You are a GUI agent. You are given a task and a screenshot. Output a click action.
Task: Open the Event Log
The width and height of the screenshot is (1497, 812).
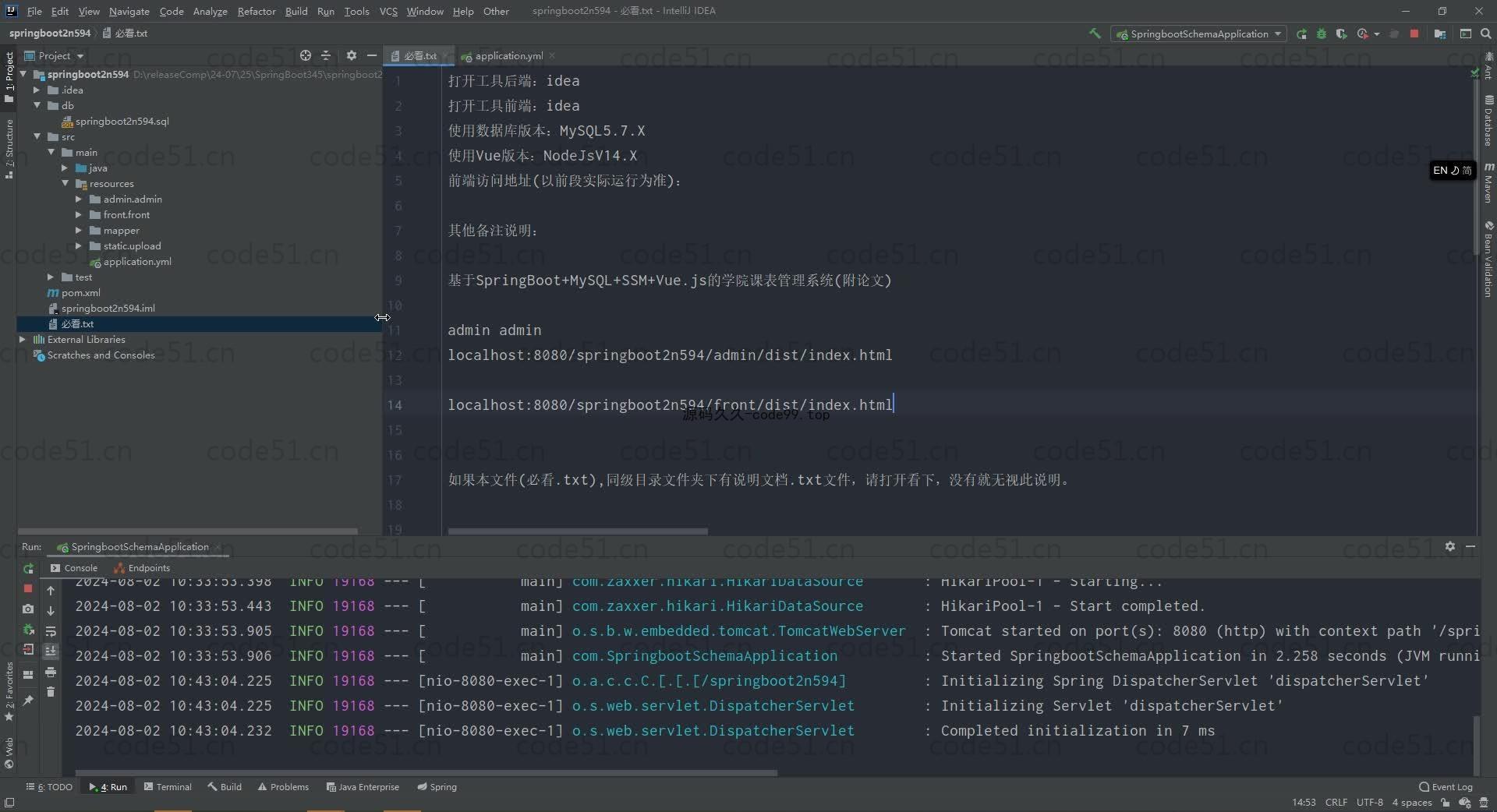1446,786
